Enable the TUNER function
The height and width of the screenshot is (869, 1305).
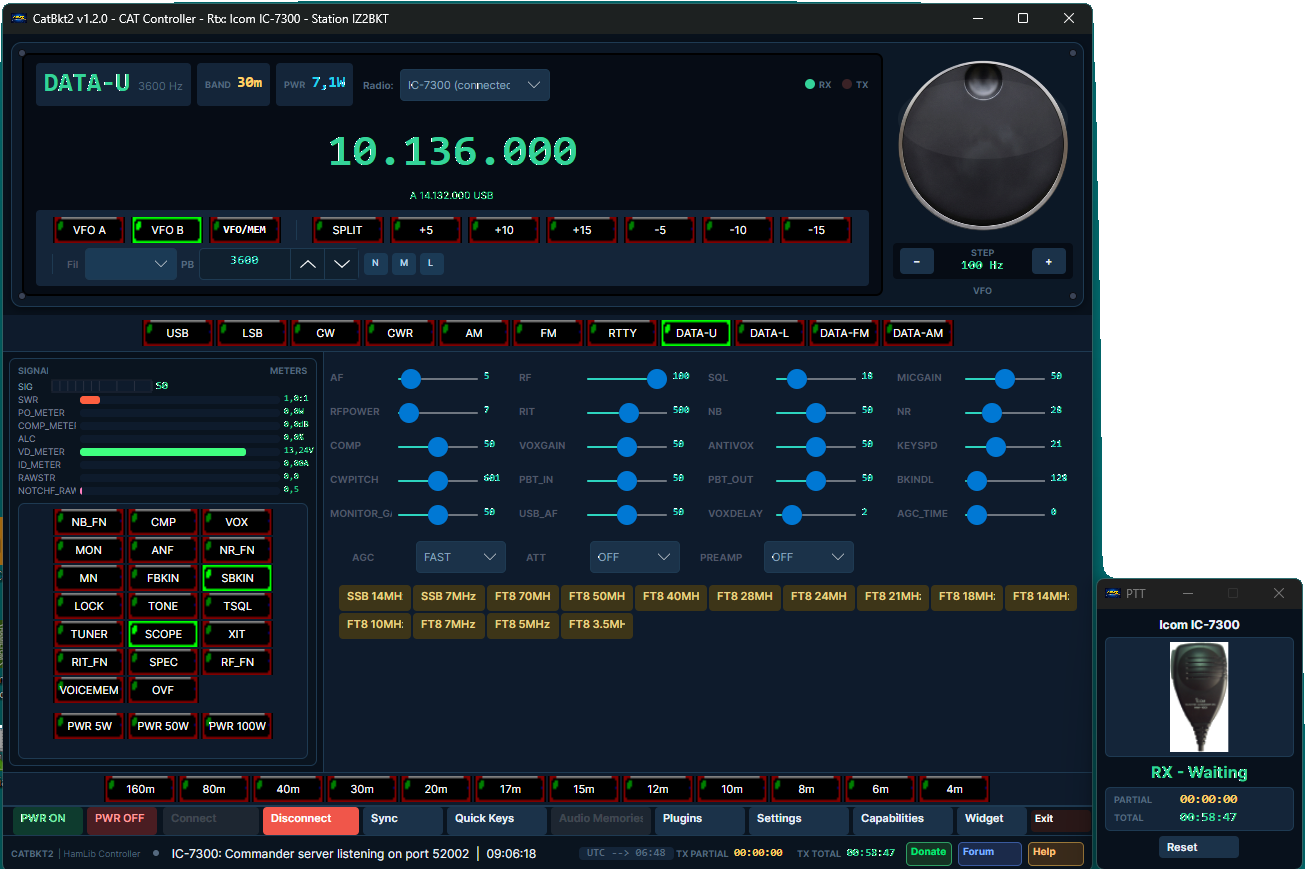point(89,634)
